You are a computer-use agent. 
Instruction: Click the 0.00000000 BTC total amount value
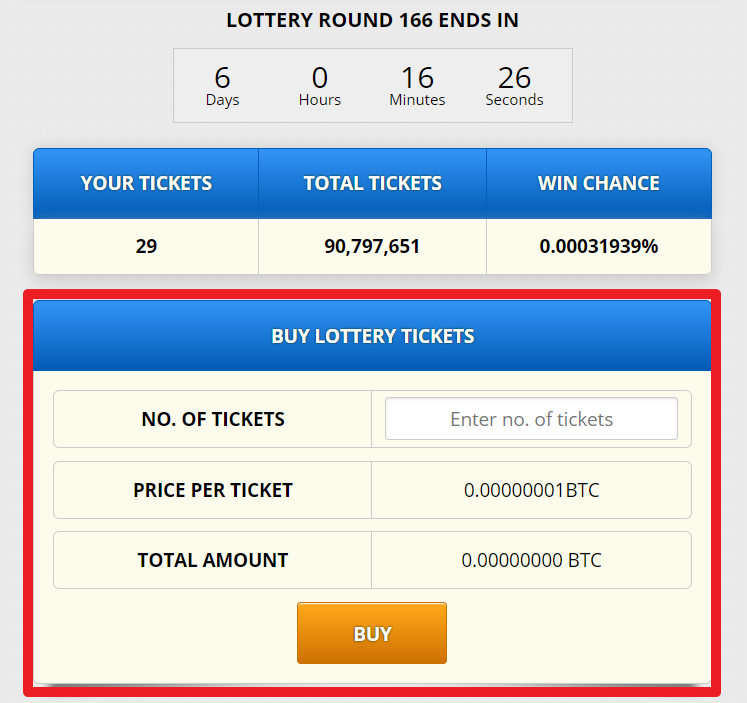[532, 560]
